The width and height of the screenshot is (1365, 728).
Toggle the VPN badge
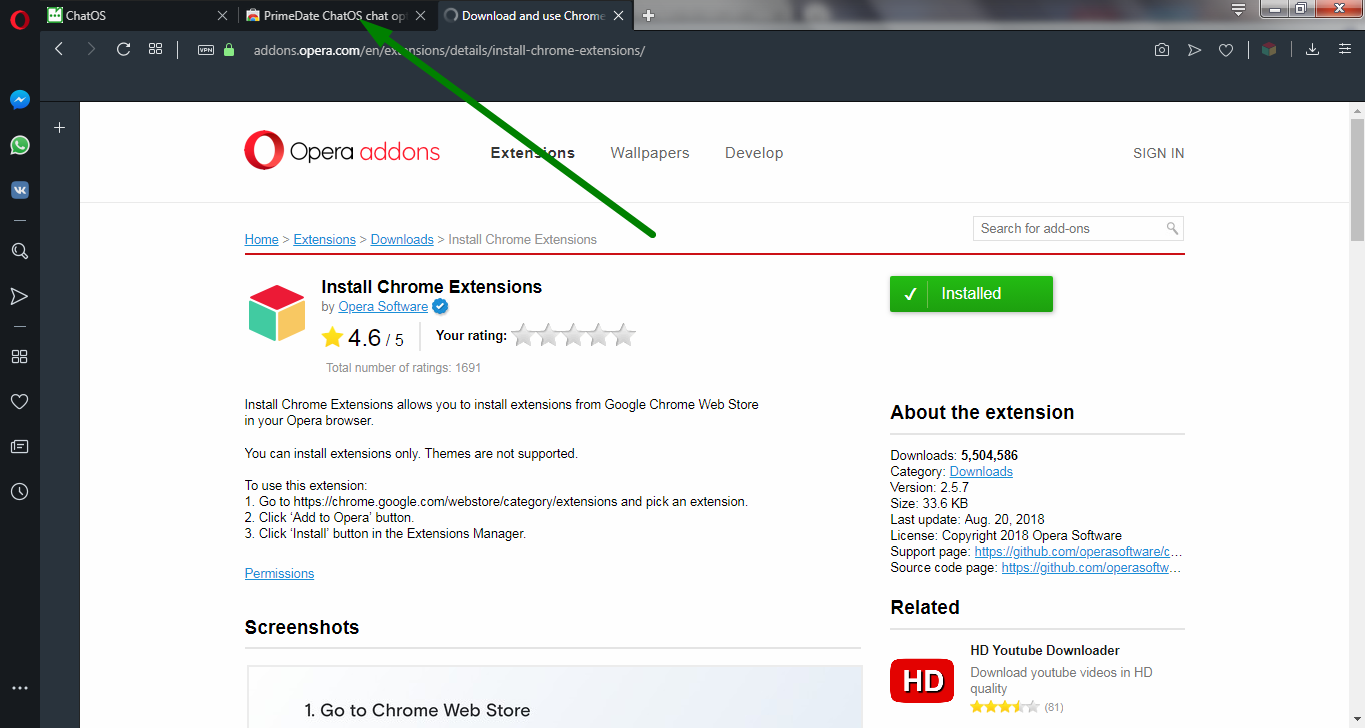point(206,50)
